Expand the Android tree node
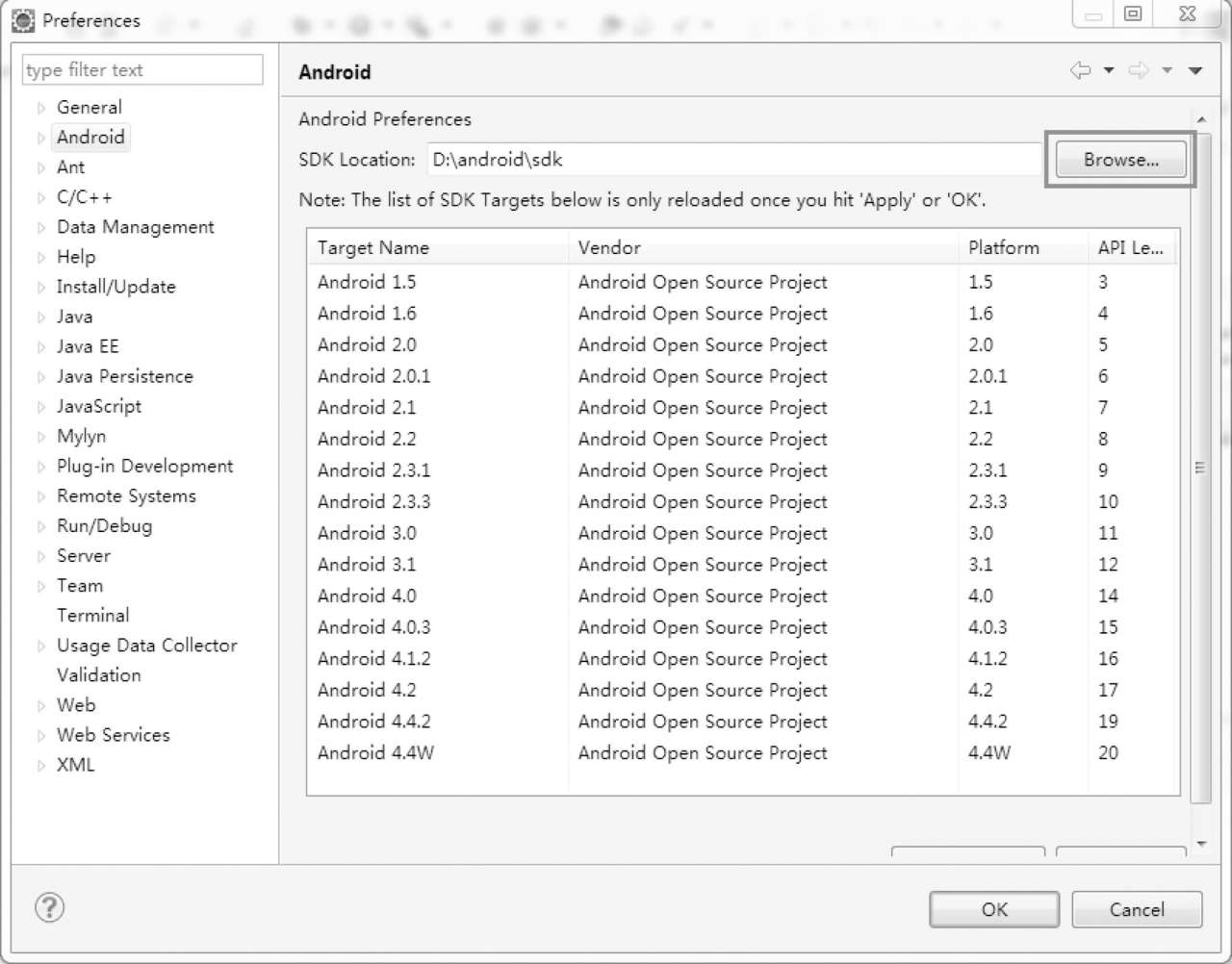1232x964 pixels. click(x=40, y=138)
